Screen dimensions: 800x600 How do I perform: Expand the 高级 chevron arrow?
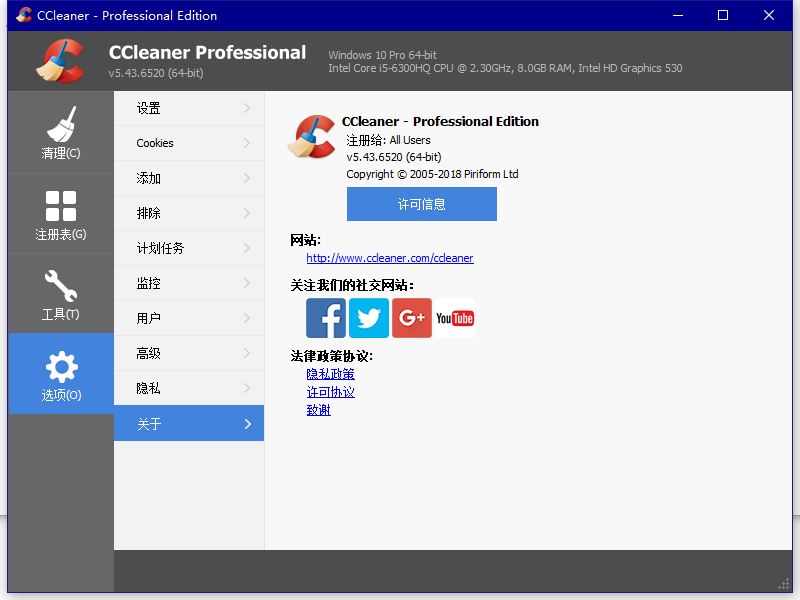(x=247, y=353)
